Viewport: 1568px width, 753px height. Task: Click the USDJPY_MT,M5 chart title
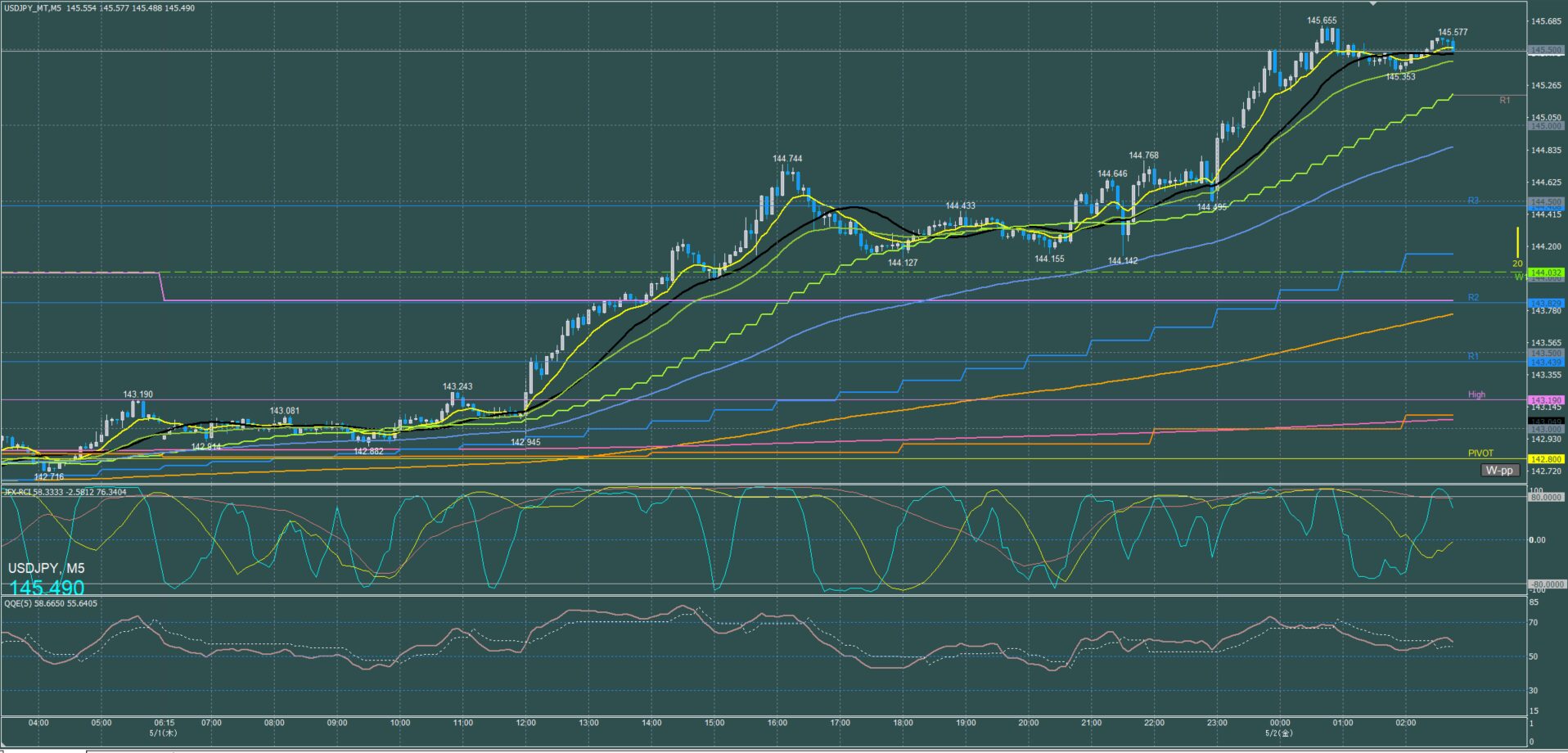(x=31, y=7)
